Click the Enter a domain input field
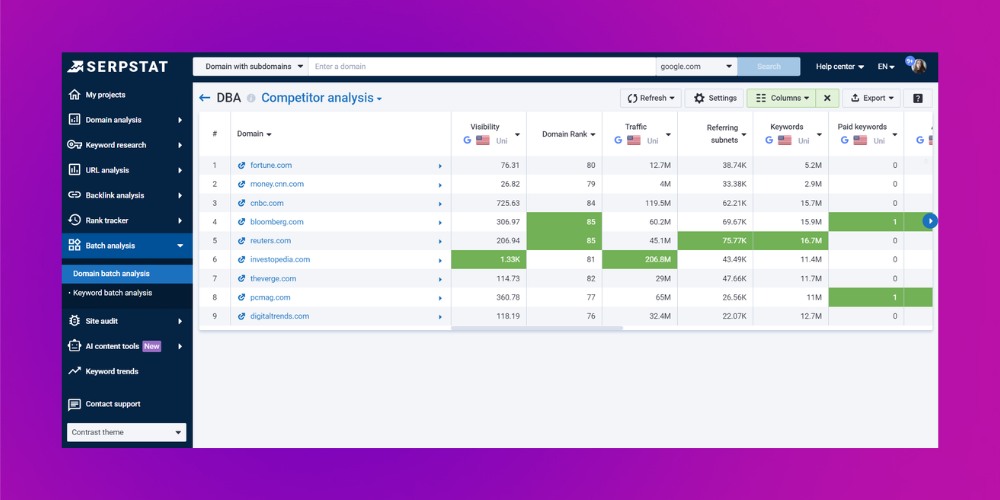Screen dimensions: 1000x500 tap(482, 66)
